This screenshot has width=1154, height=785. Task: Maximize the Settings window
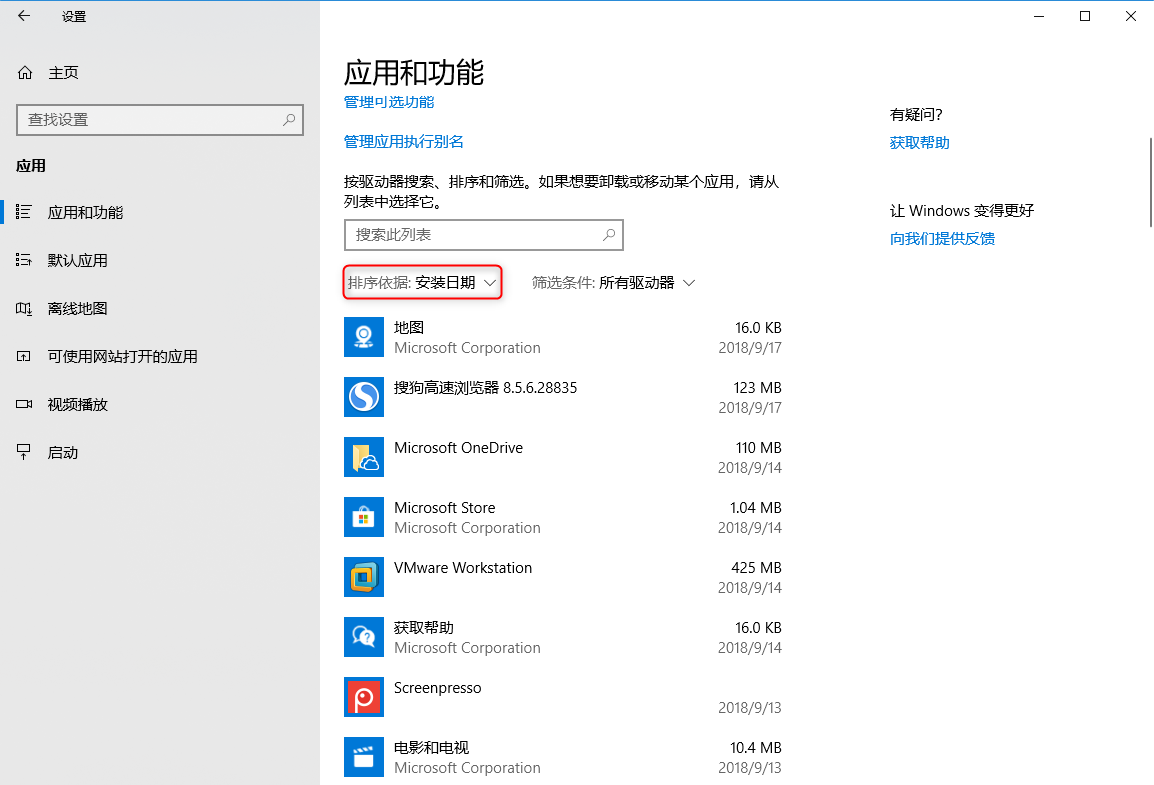click(1084, 16)
